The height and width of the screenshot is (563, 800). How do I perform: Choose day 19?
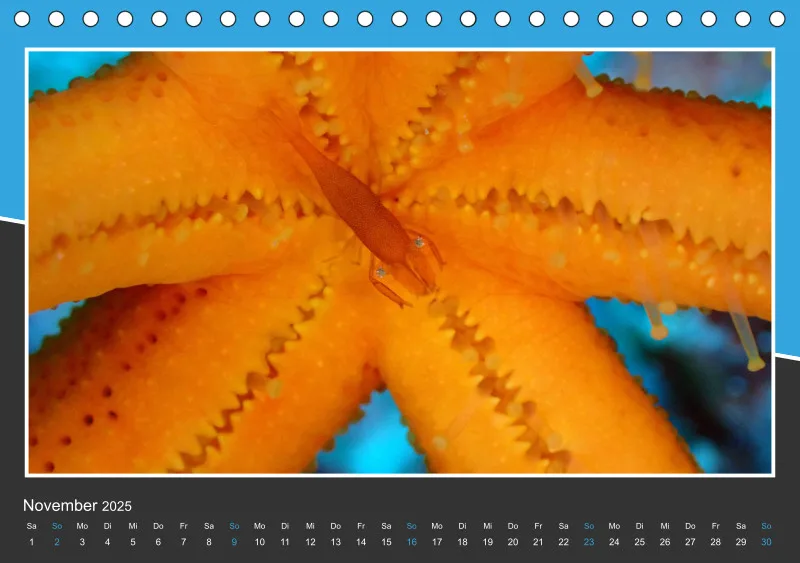coord(488,542)
